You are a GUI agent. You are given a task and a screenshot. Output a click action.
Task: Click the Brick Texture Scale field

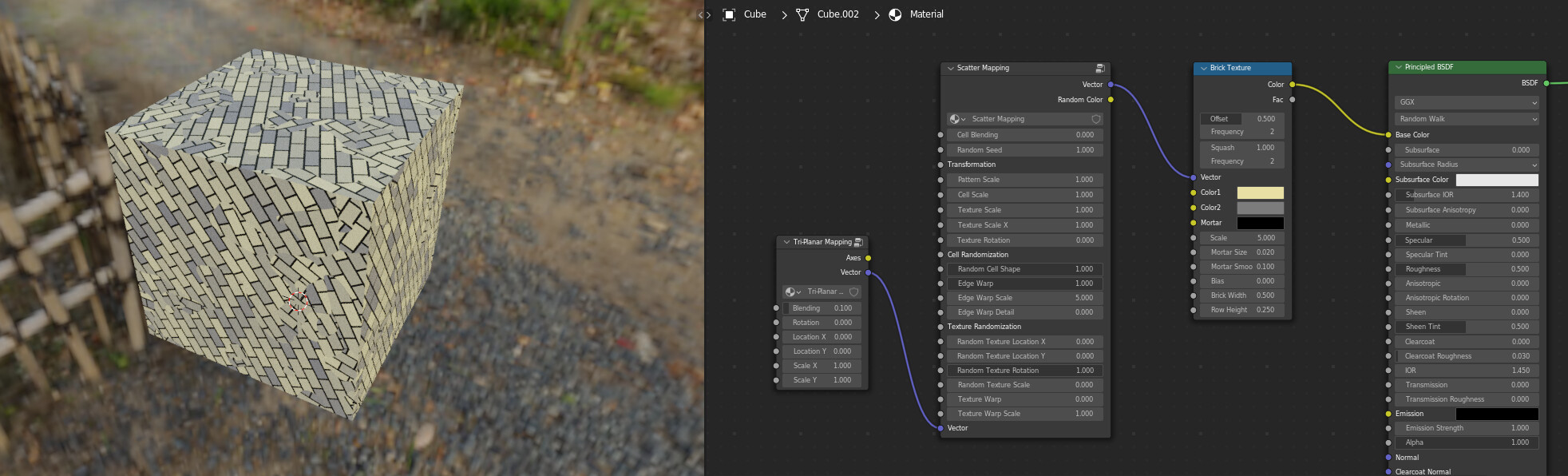click(1242, 238)
